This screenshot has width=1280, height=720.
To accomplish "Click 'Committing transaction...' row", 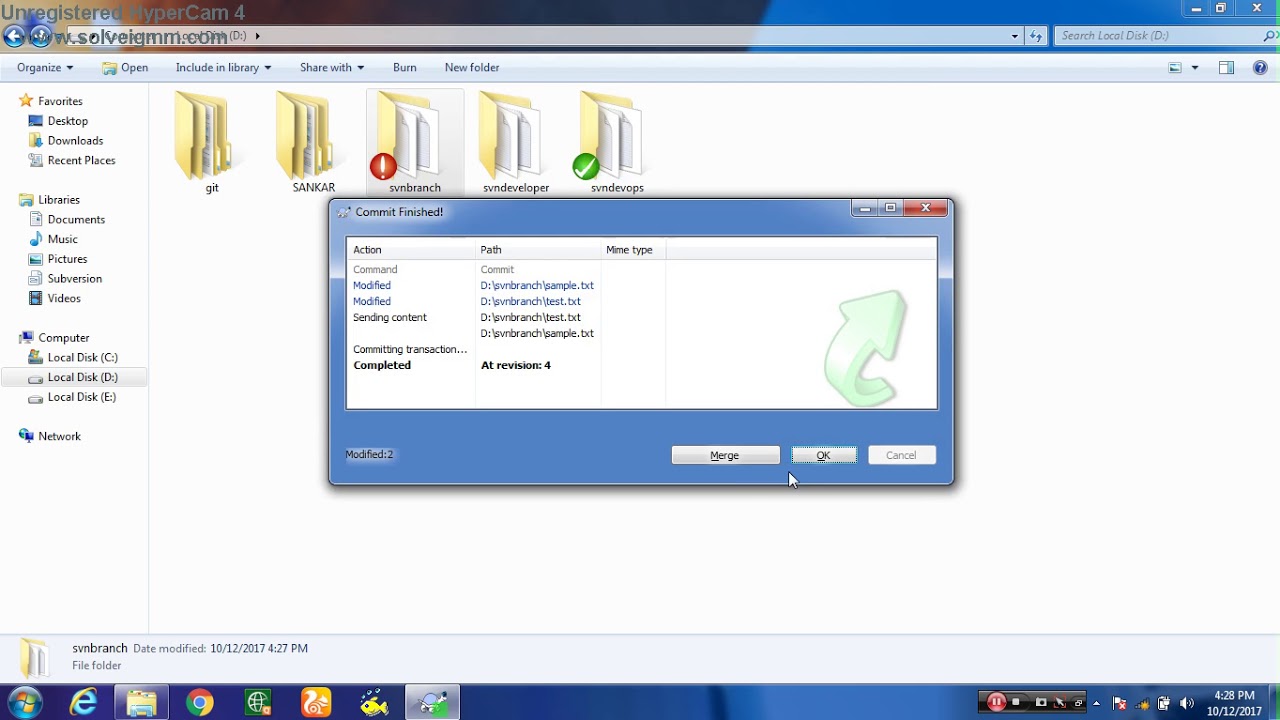I will 410,349.
